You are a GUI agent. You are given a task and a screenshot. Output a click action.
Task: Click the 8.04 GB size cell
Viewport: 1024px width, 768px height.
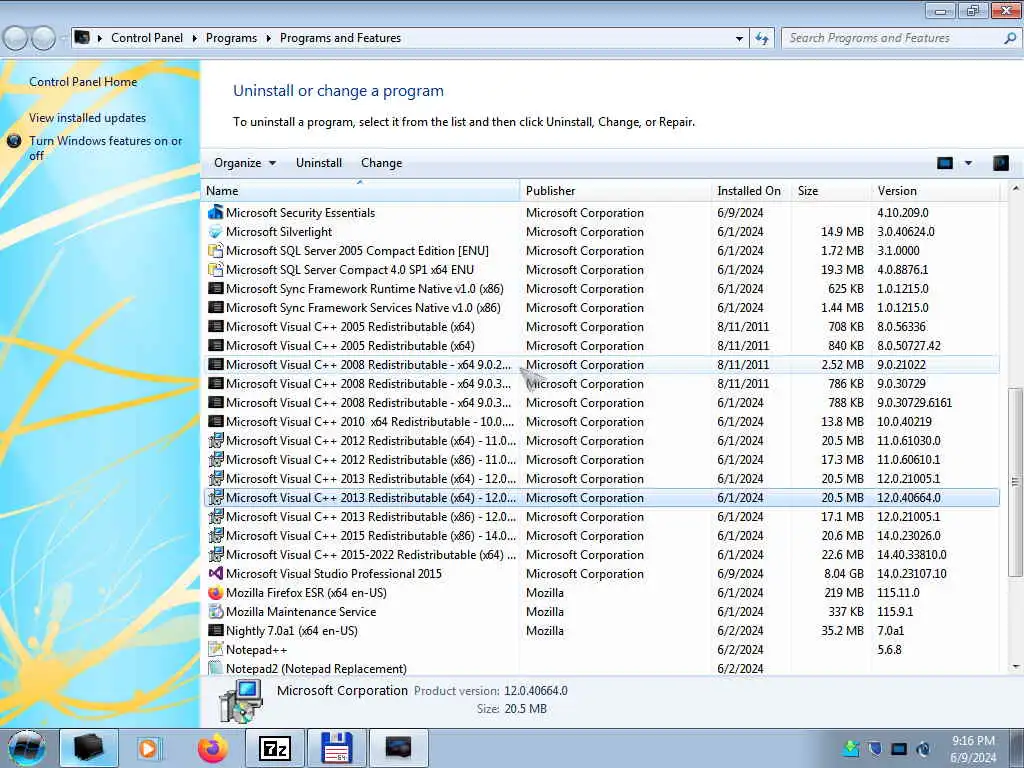pos(844,573)
